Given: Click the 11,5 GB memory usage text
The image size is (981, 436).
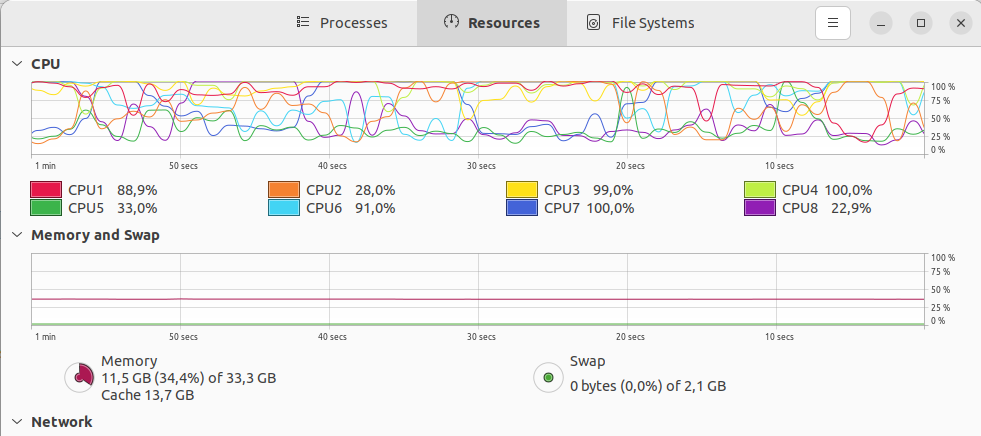Looking at the screenshot, I should (188, 378).
